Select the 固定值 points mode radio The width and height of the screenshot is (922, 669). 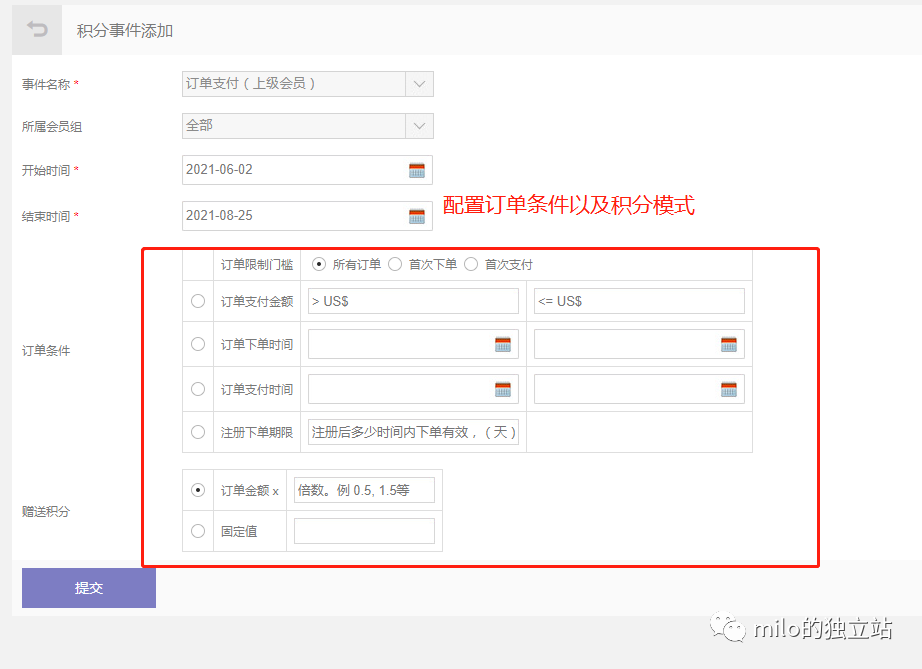pyautogui.click(x=197, y=531)
